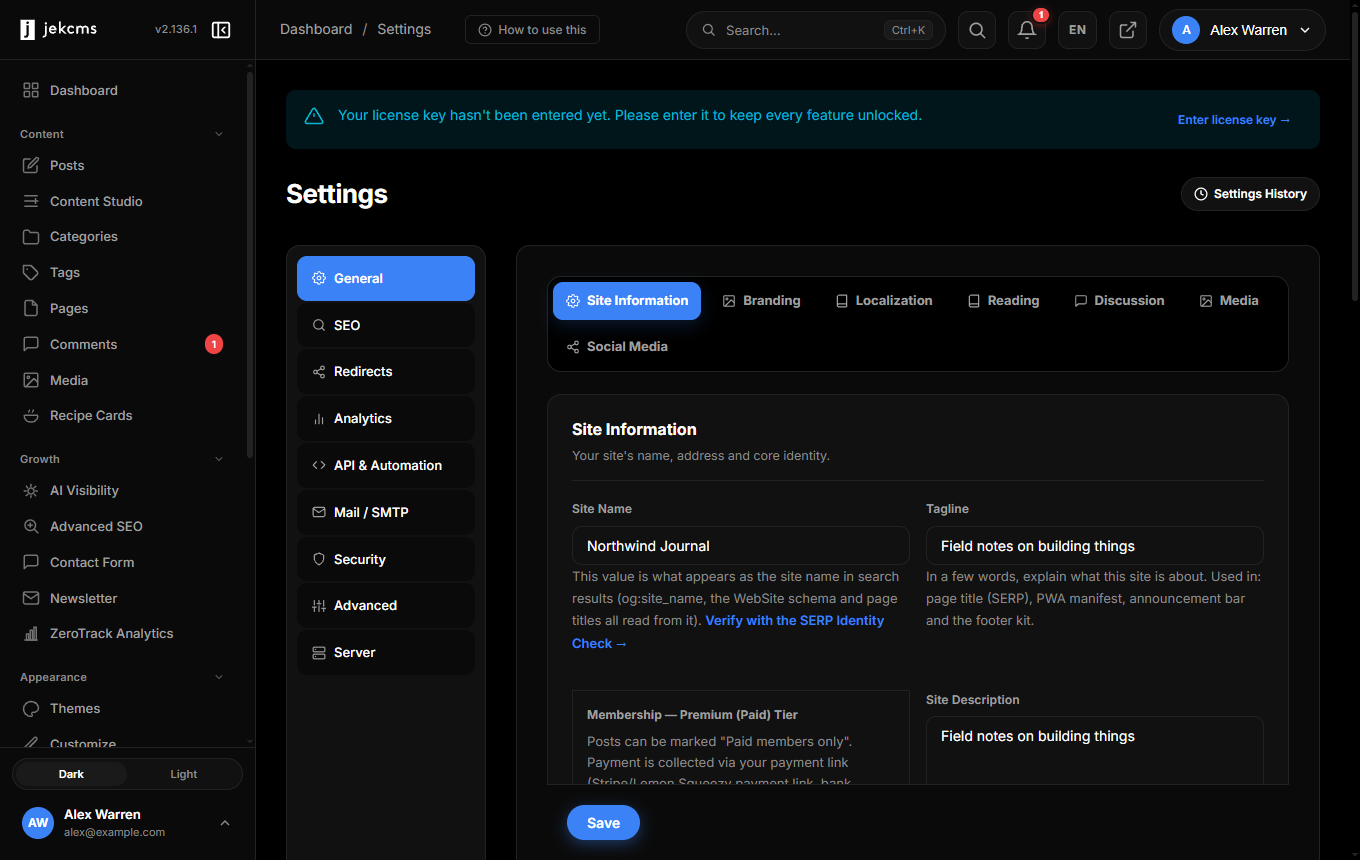This screenshot has height=860, width=1360.
Task: Collapse the Growth section
Action: click(x=219, y=459)
